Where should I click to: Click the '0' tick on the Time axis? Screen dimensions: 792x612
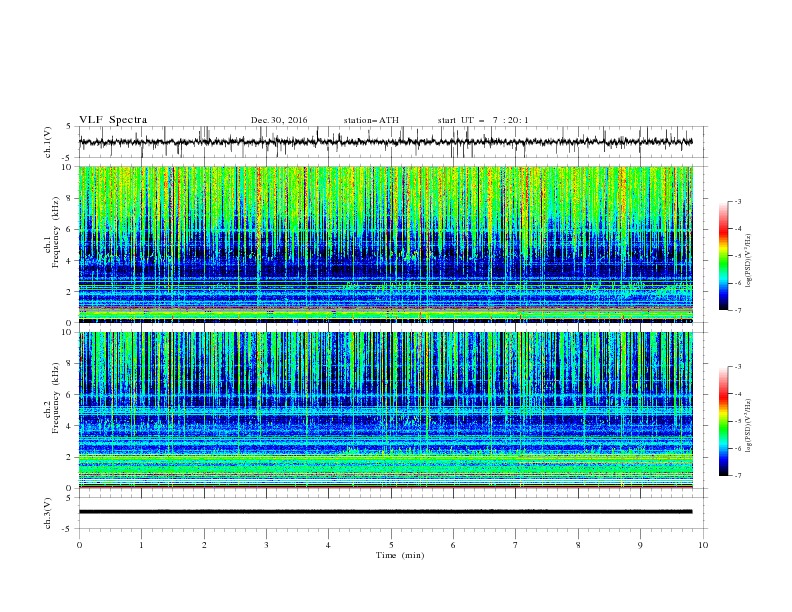click(79, 545)
